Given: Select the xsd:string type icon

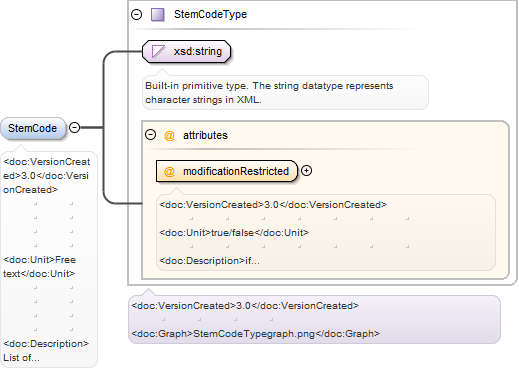Looking at the screenshot, I should (x=159, y=52).
